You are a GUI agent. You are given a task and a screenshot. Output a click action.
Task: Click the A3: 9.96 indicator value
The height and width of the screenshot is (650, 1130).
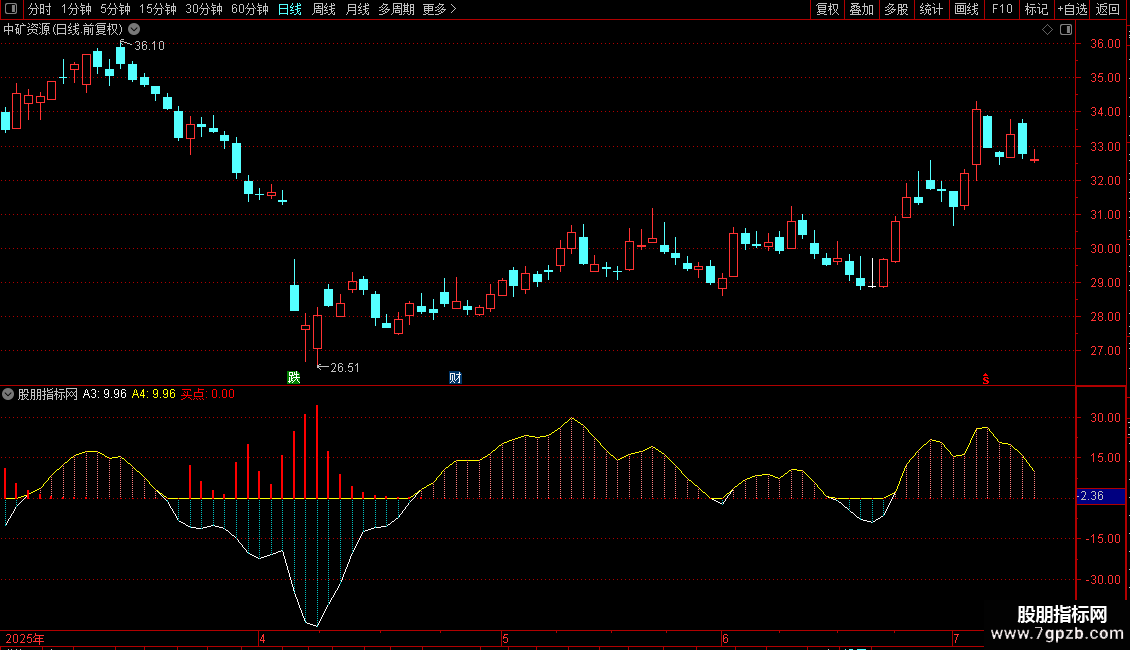104,394
